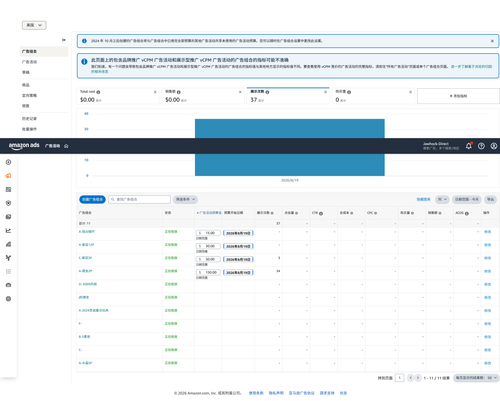
Task: Open the user account icon
Action: [494, 146]
